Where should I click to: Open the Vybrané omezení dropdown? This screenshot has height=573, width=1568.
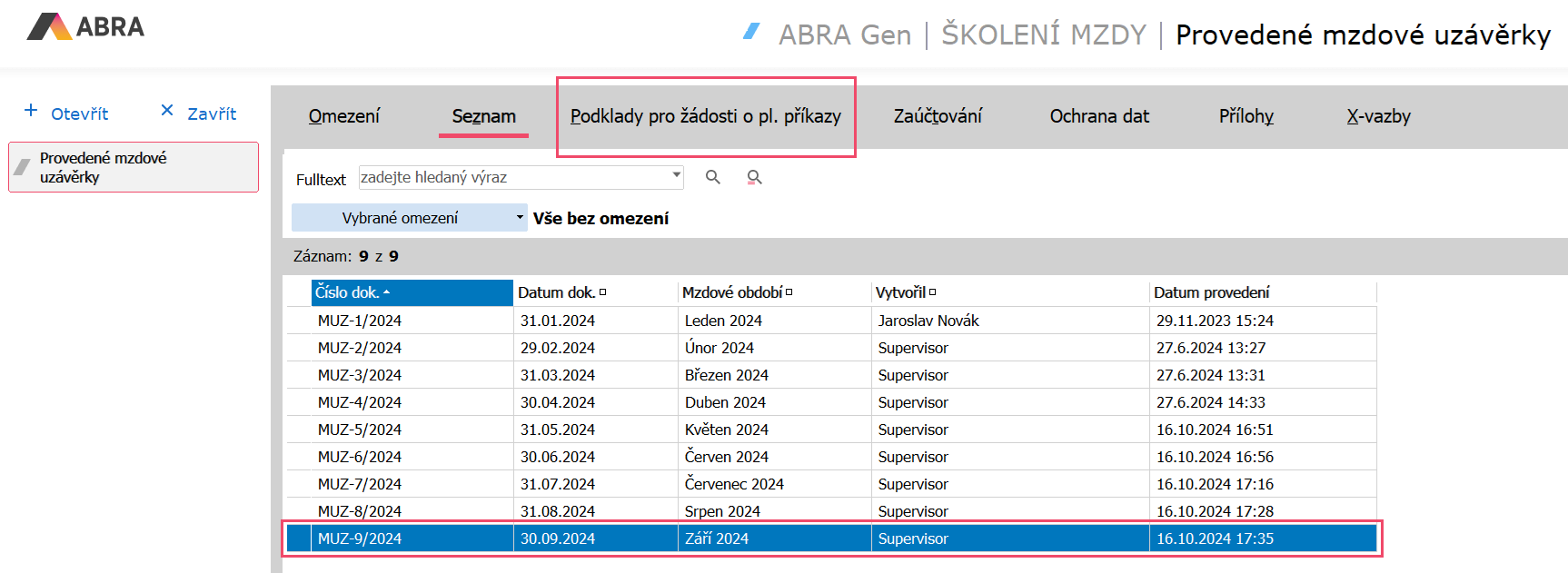pyautogui.click(x=520, y=218)
